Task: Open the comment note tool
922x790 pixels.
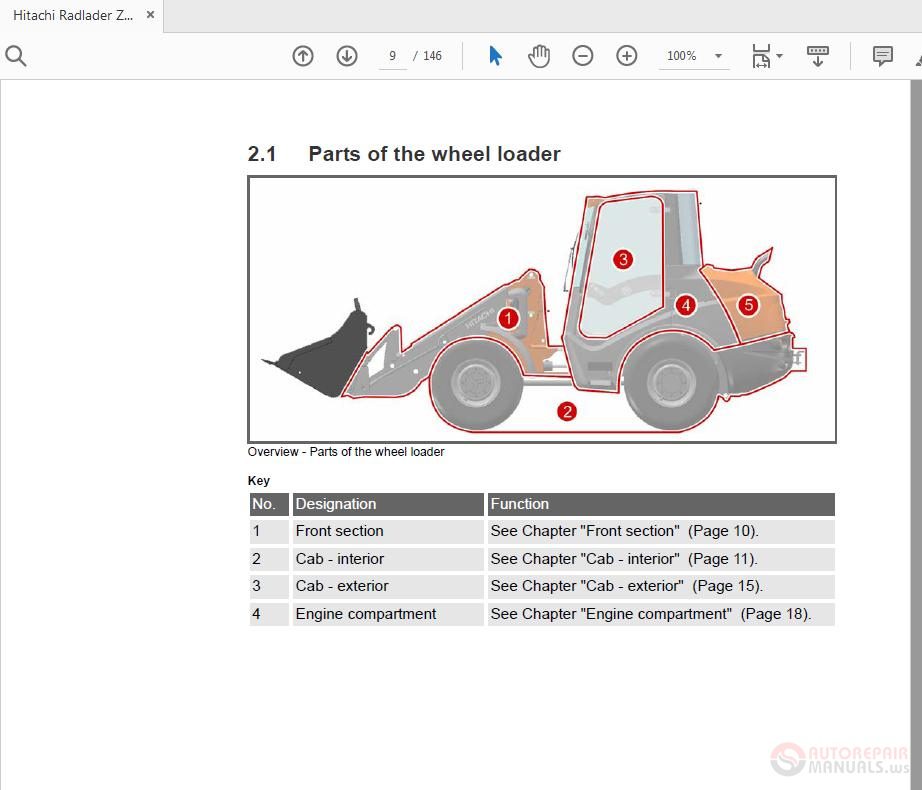Action: coord(883,56)
